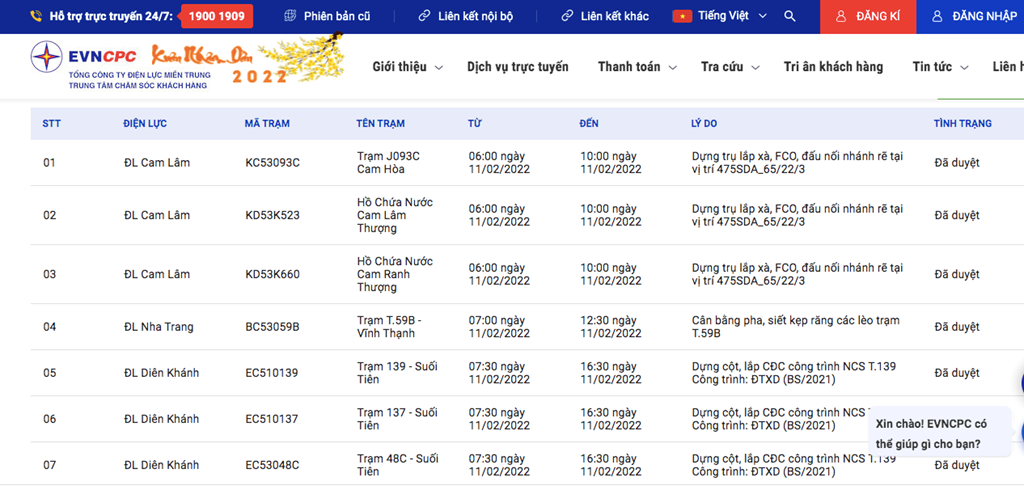
Task: Click the search magnifier icon
Action: pos(790,17)
